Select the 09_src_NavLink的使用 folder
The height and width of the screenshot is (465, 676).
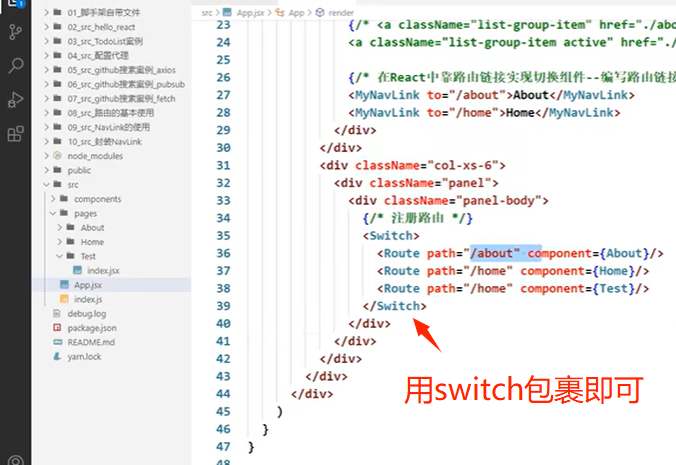point(109,127)
